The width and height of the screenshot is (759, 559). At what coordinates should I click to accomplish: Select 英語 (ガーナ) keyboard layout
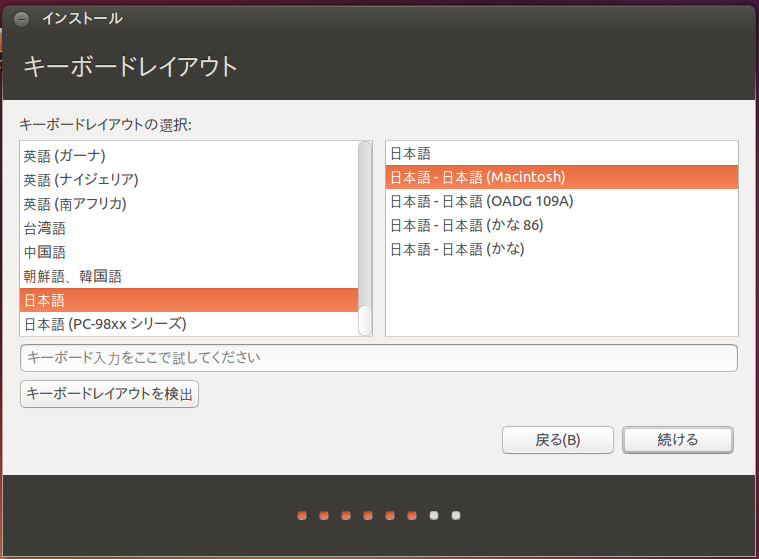click(x=189, y=156)
